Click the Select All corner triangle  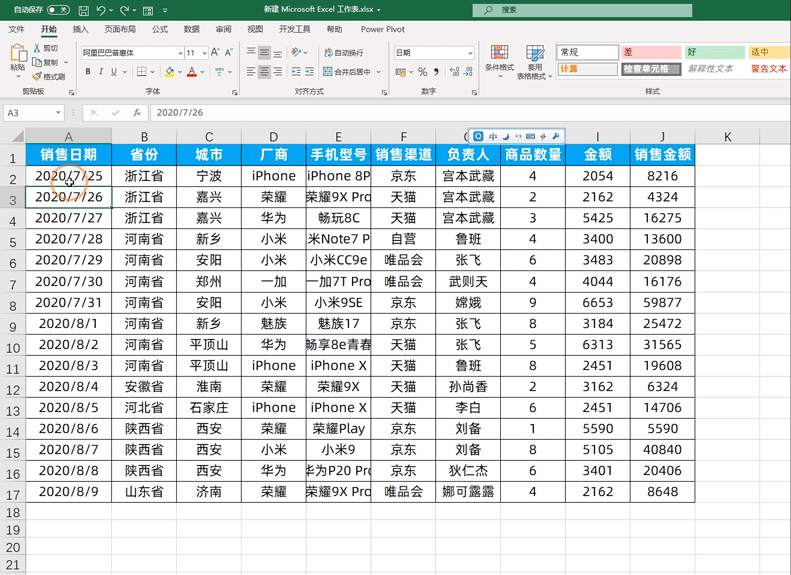(18, 136)
